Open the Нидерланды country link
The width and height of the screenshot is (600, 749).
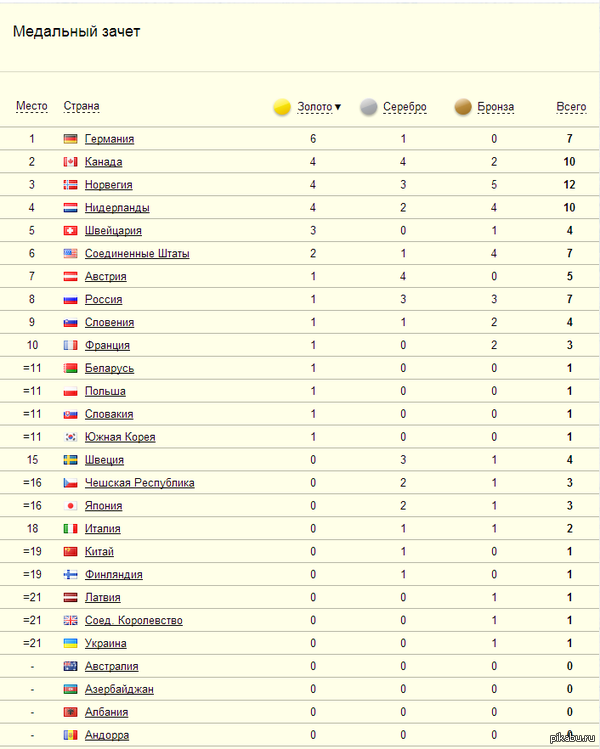coord(117,208)
